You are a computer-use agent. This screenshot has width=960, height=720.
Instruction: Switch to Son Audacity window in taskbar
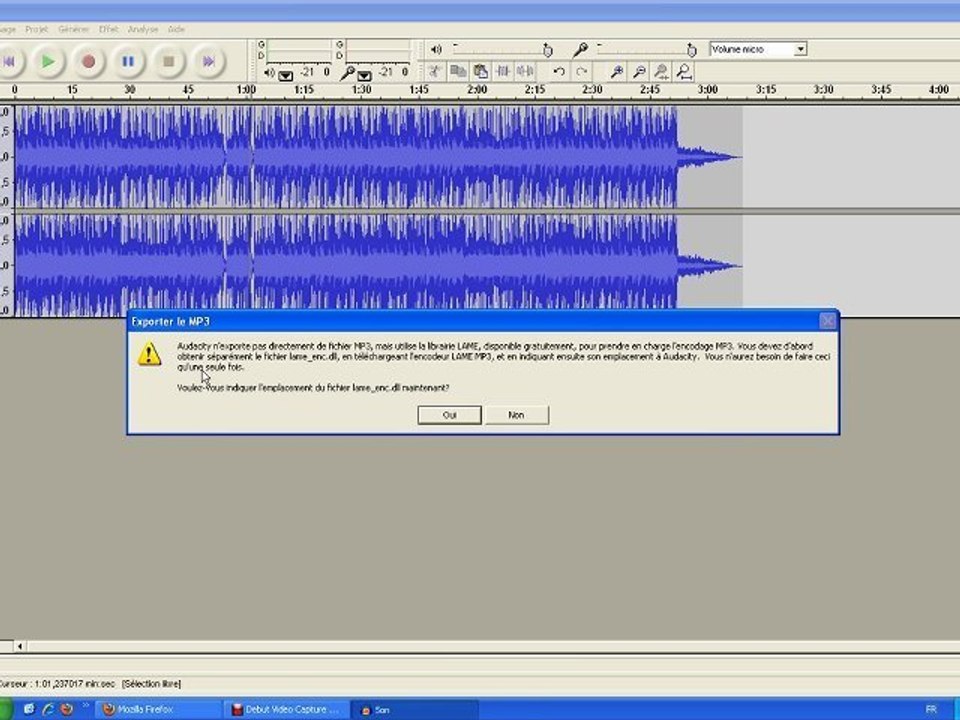[414, 710]
